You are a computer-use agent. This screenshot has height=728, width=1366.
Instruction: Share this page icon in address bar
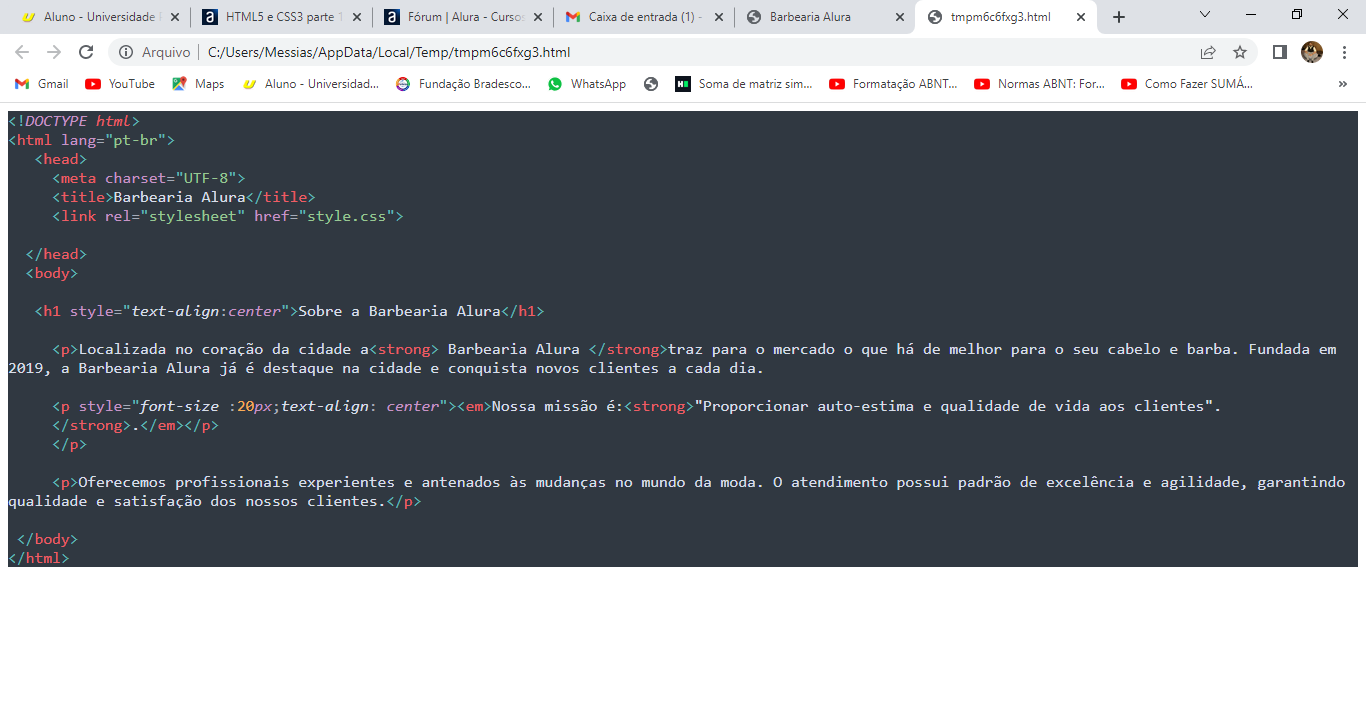tap(1208, 52)
